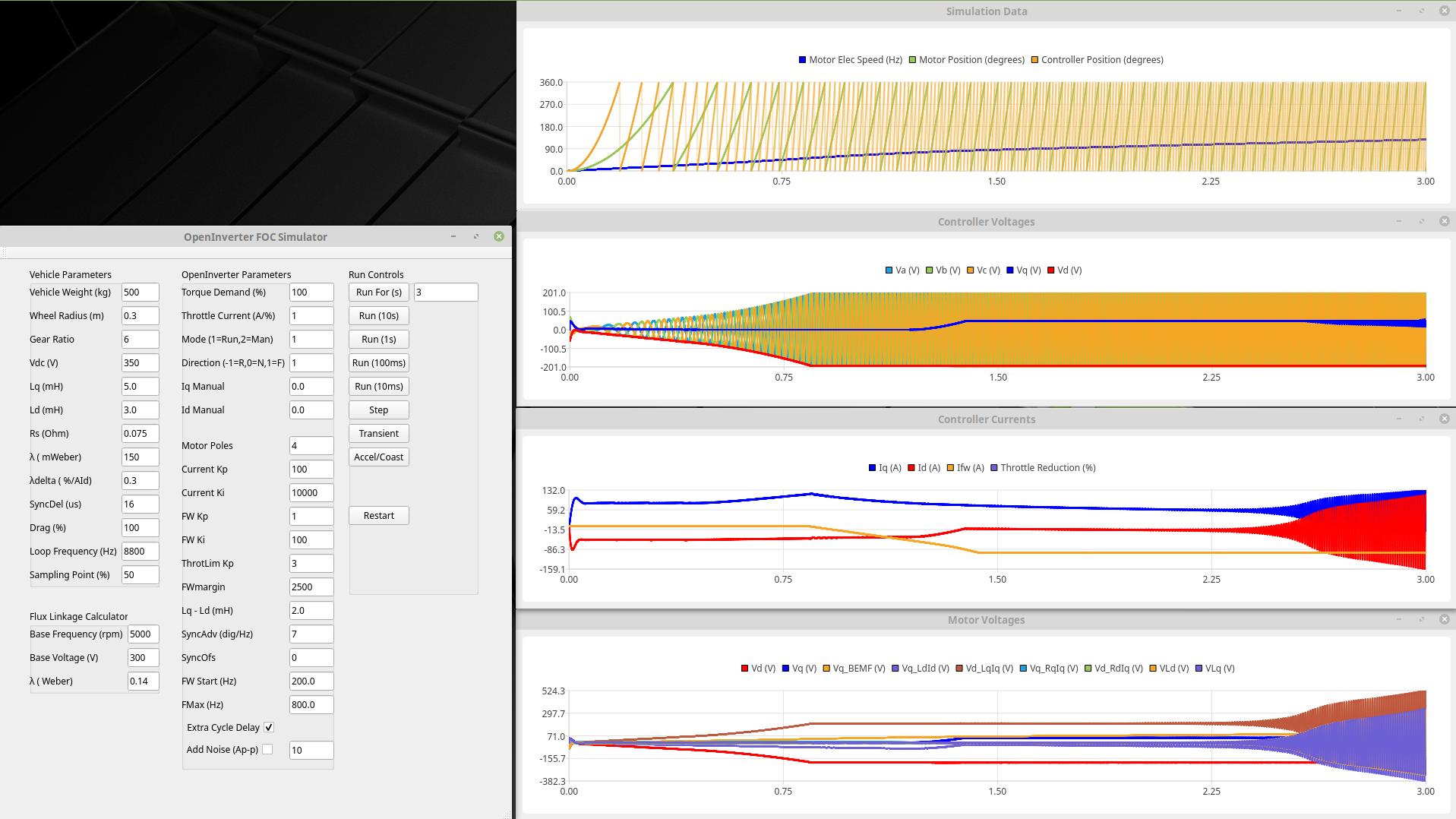
Task: Maximize the Controller Voltages window
Action: pyautogui.click(x=1421, y=221)
